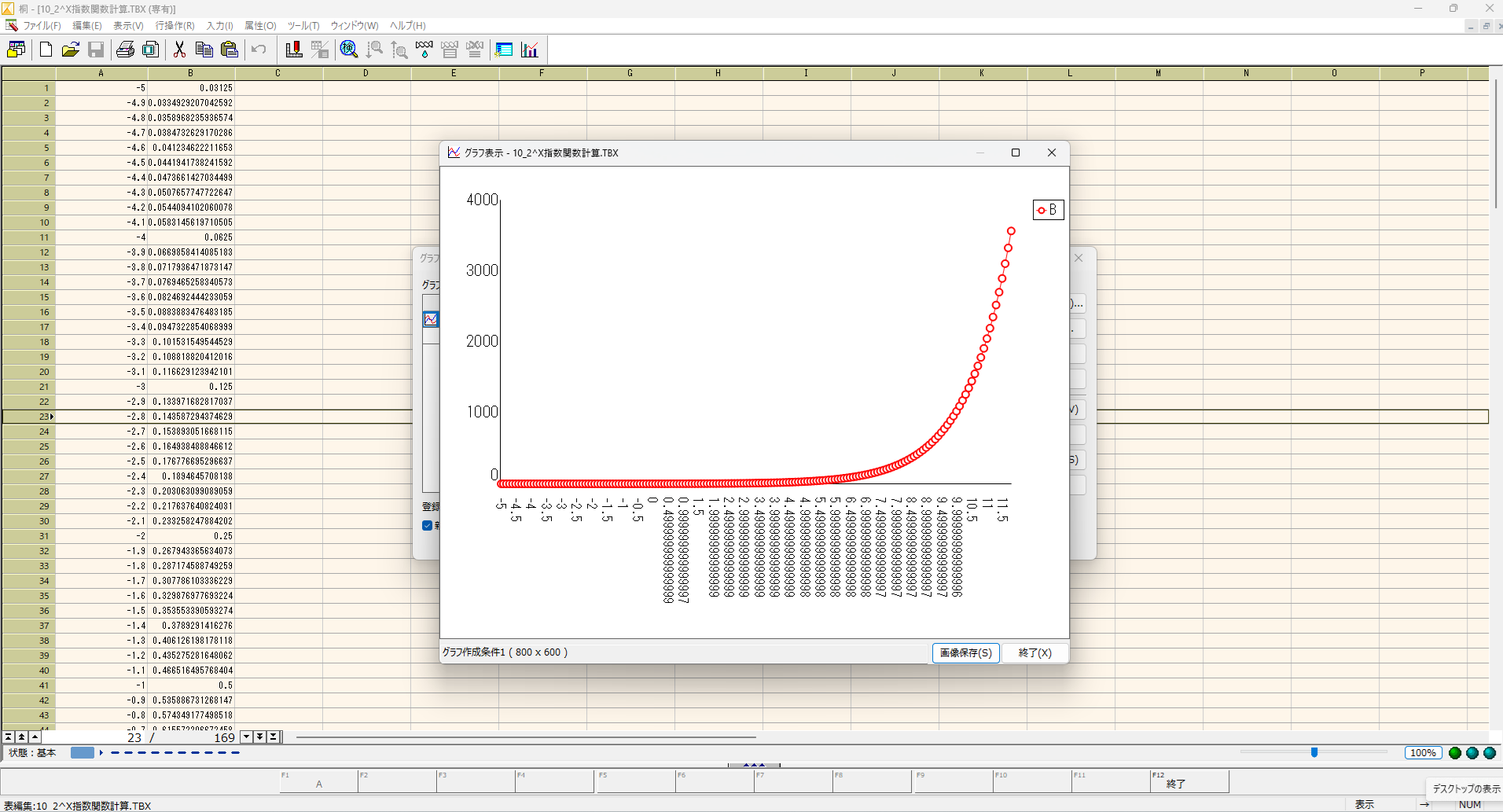The height and width of the screenshot is (812, 1503).
Task: Click the new blank document icon
Action: coord(46,50)
